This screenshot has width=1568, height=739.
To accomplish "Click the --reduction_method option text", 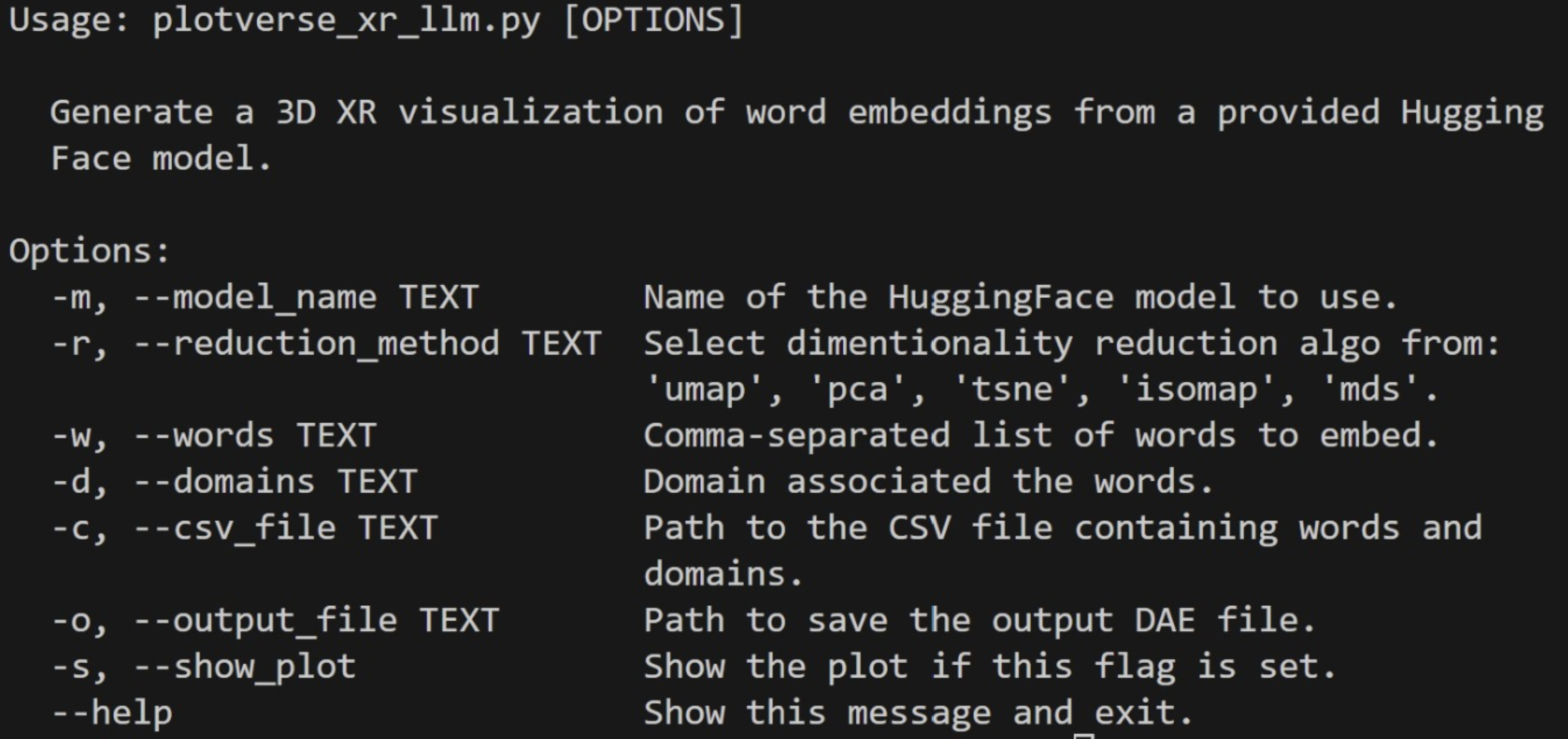I will (x=316, y=344).
